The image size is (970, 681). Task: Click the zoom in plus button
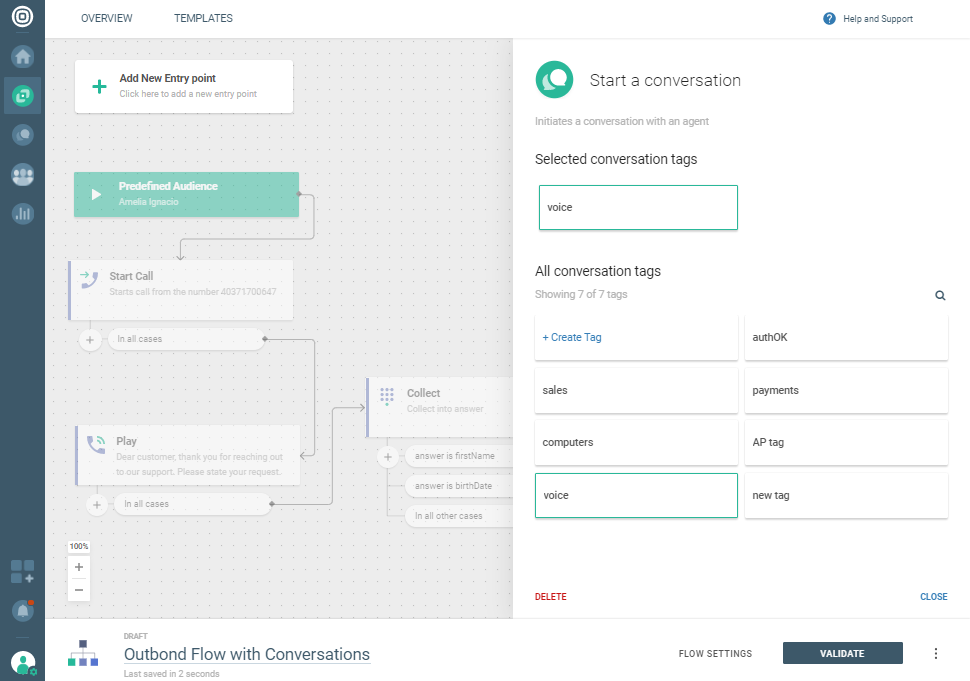[79, 567]
